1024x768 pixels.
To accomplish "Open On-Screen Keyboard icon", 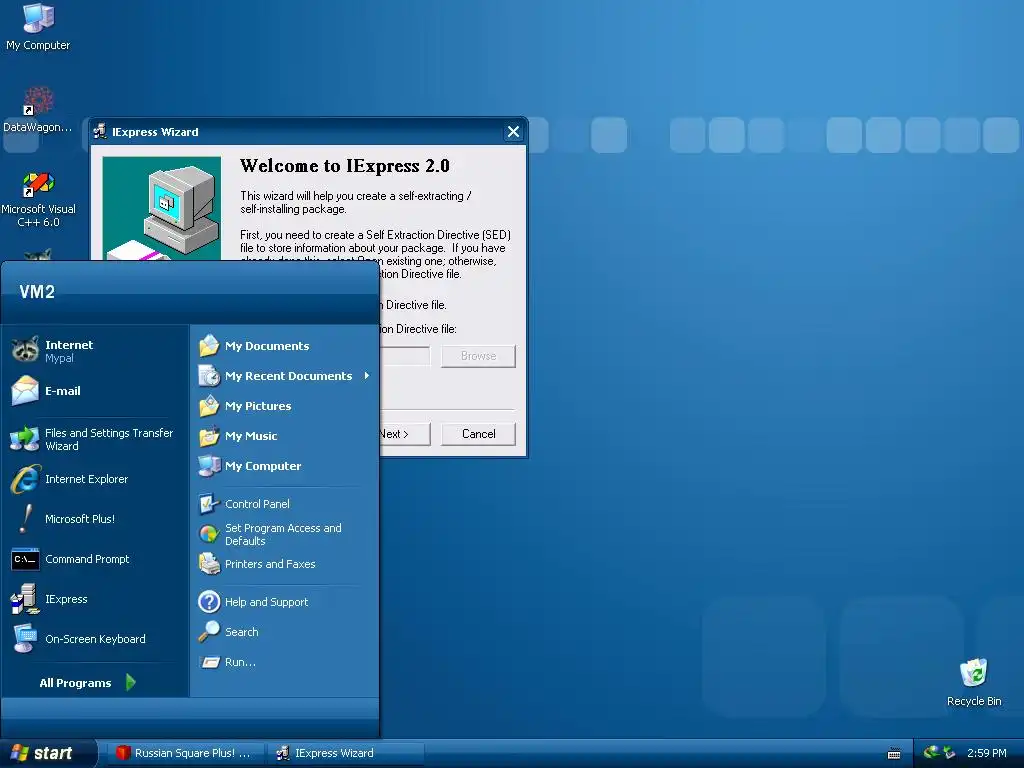I will pos(25,639).
